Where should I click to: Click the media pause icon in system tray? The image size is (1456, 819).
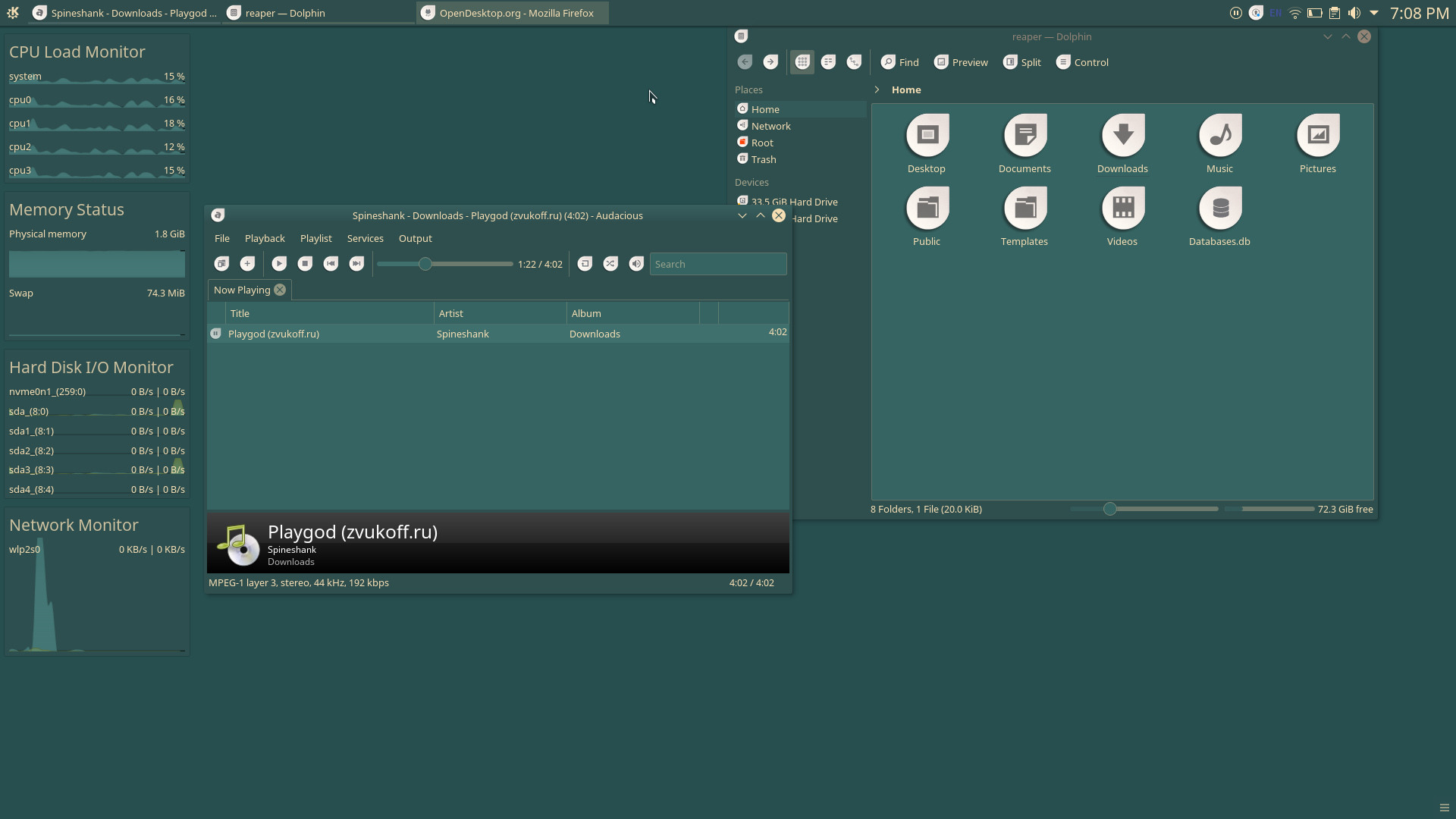pos(1236,13)
